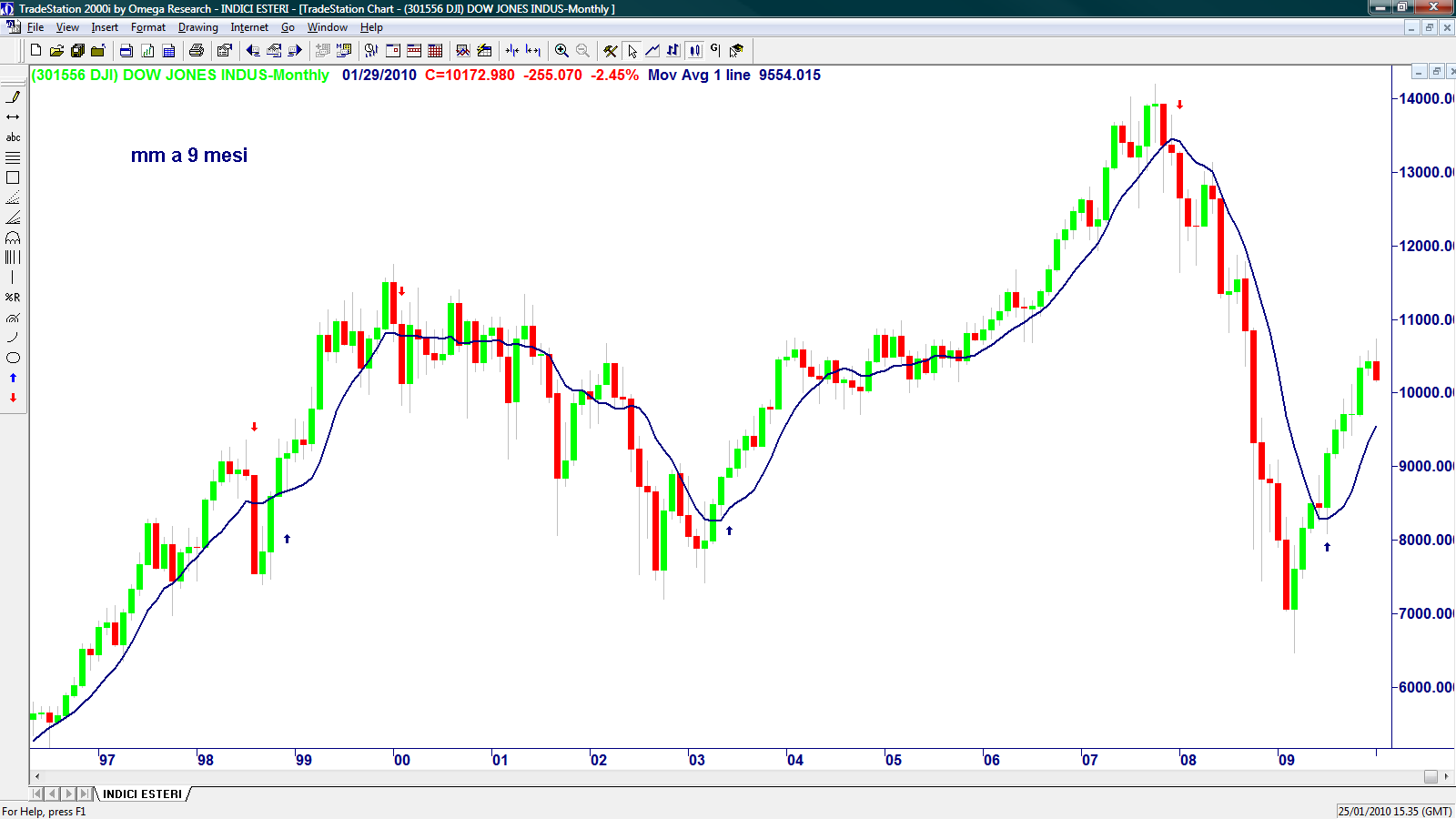This screenshot has width=1456, height=819.
Task: Select the %R retracement tool
Action: (13, 298)
